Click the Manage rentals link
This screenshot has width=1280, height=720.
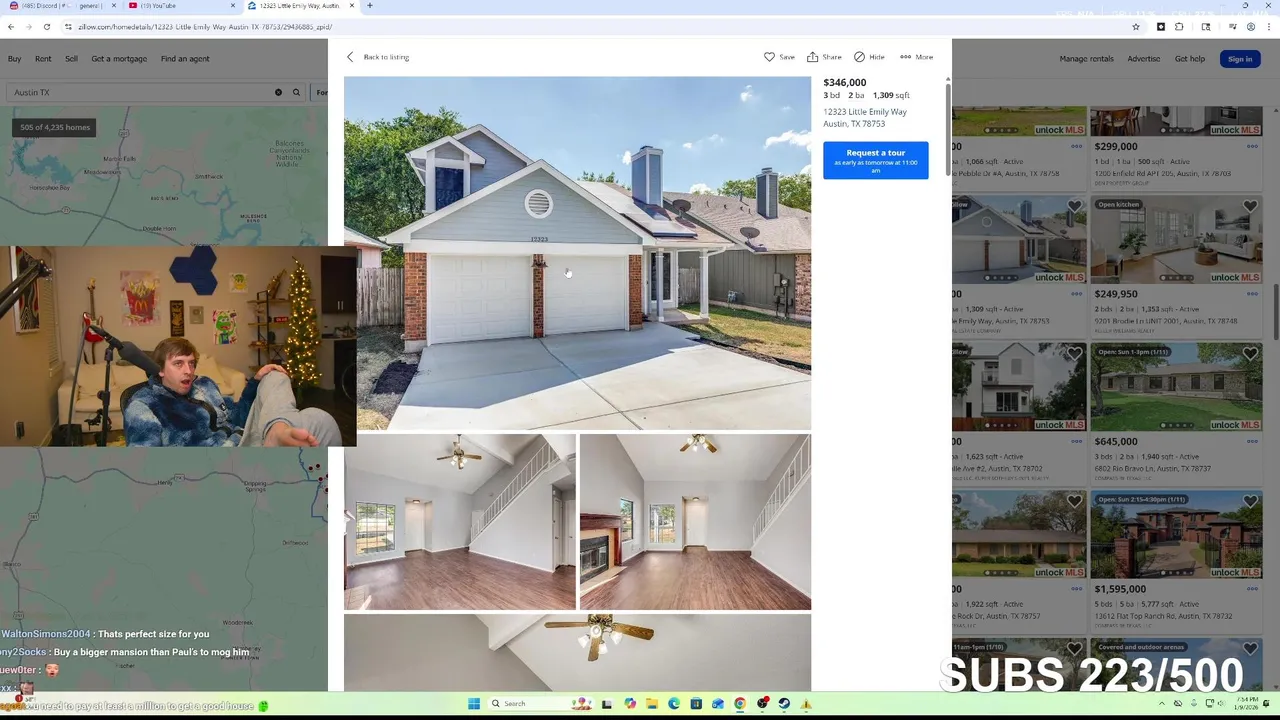pyautogui.click(x=1086, y=59)
